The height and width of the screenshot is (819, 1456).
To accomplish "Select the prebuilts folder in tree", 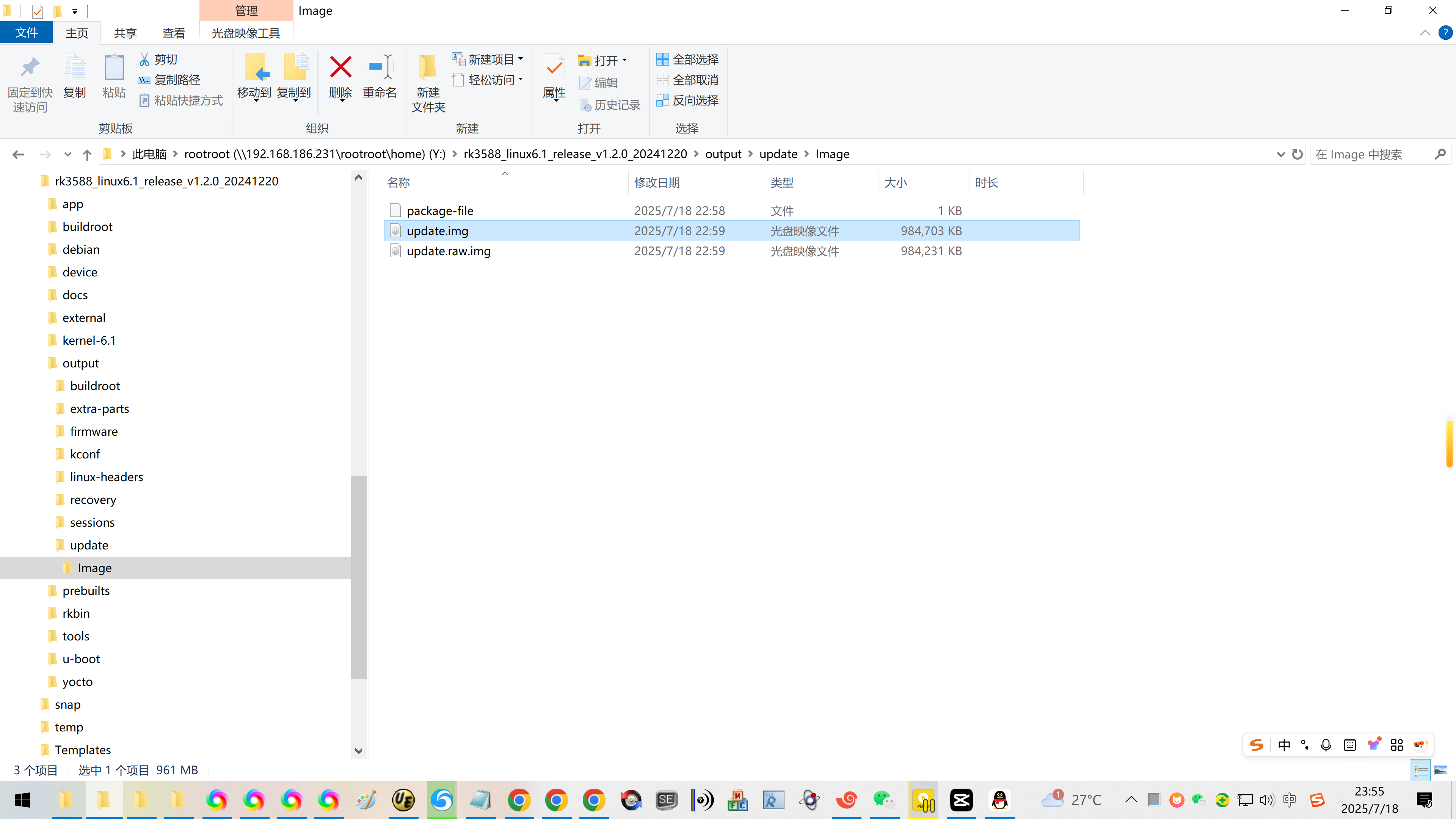I will click(86, 591).
